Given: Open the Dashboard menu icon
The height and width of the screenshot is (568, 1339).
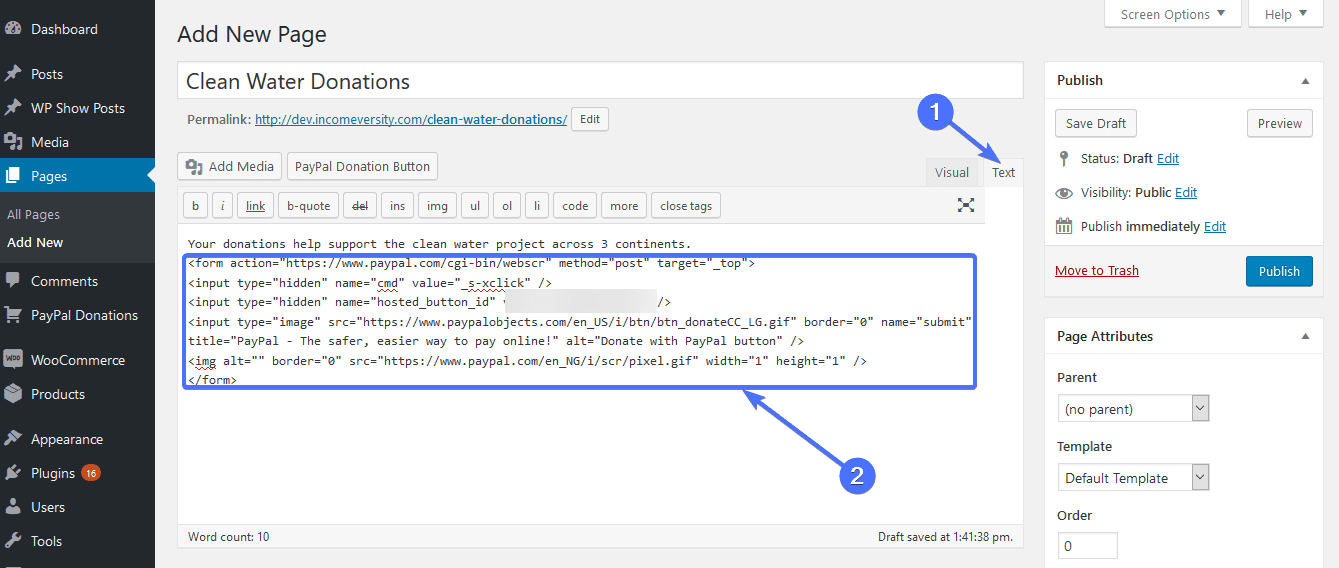Looking at the screenshot, I should coord(13,29).
